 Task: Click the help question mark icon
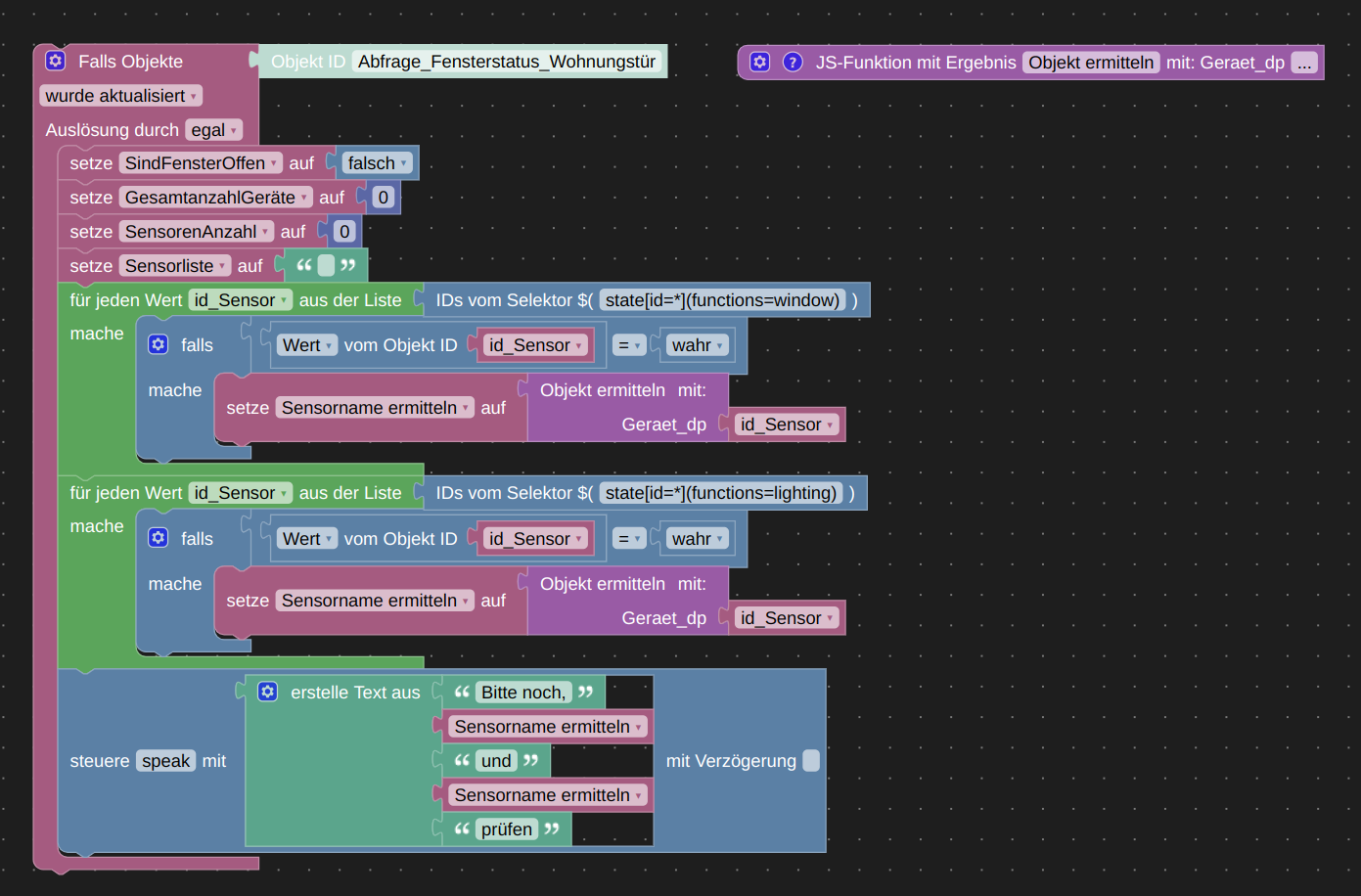[793, 62]
